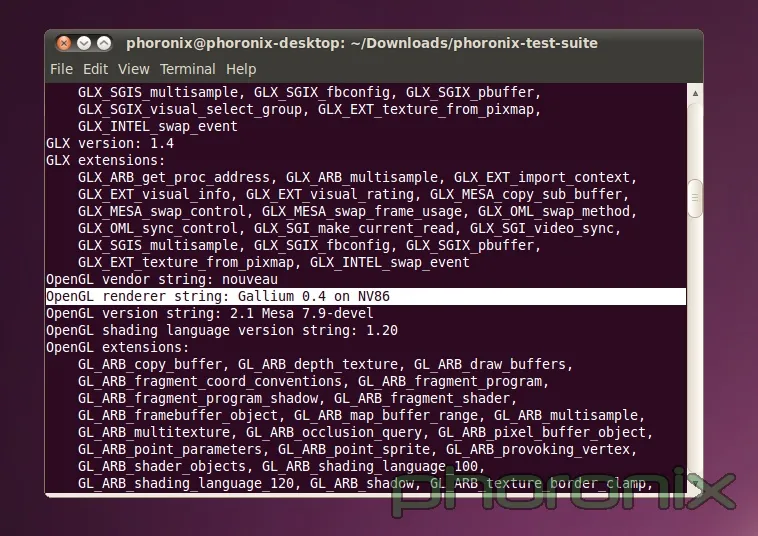Viewport: 758px width, 536px height.
Task: Click 'GLX_MESA_copy_sub_buffer' text
Action: pos(525,194)
